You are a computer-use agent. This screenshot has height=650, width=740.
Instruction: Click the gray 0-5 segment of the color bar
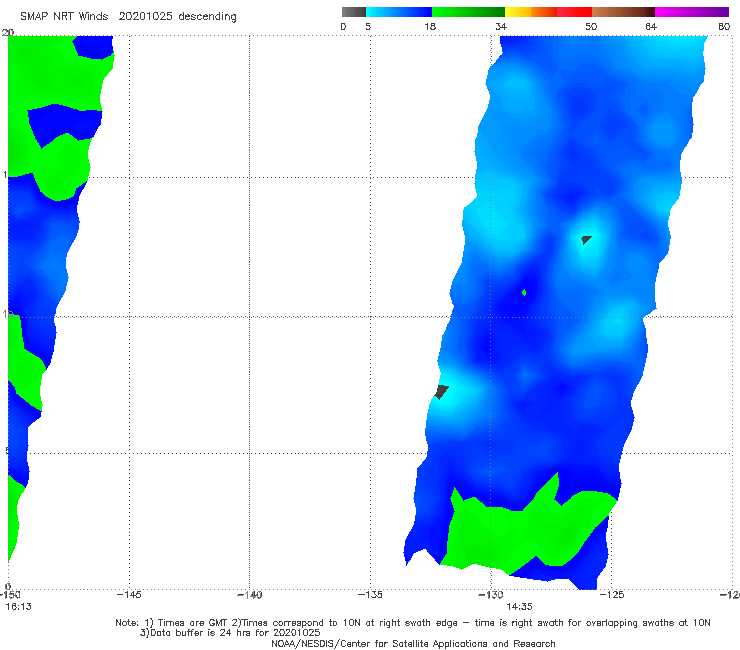click(x=354, y=12)
